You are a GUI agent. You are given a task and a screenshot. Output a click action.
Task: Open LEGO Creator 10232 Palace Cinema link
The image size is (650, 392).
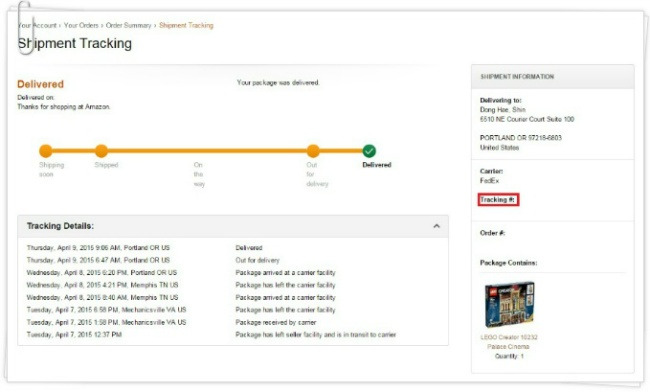pyautogui.click(x=509, y=342)
